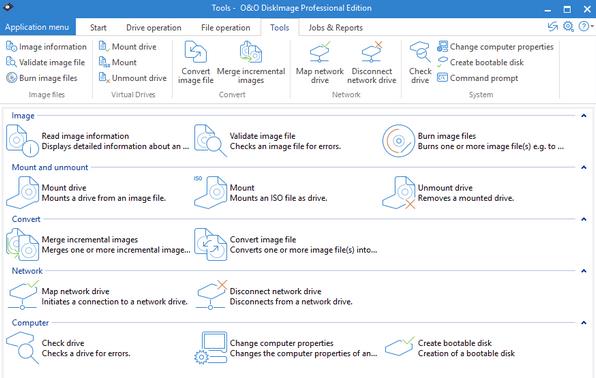596x378 pixels.
Task: Click large Mount drive icon in list
Action: 22,193
